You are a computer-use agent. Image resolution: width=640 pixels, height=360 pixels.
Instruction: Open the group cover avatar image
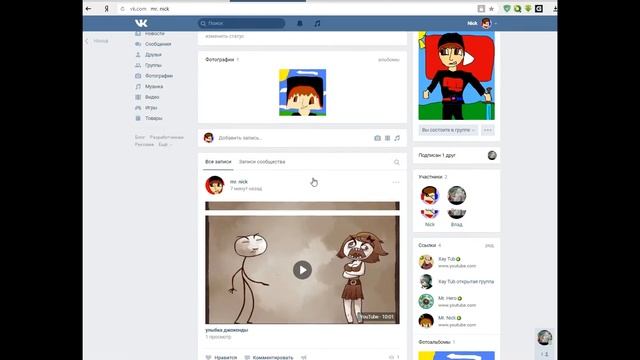456,76
